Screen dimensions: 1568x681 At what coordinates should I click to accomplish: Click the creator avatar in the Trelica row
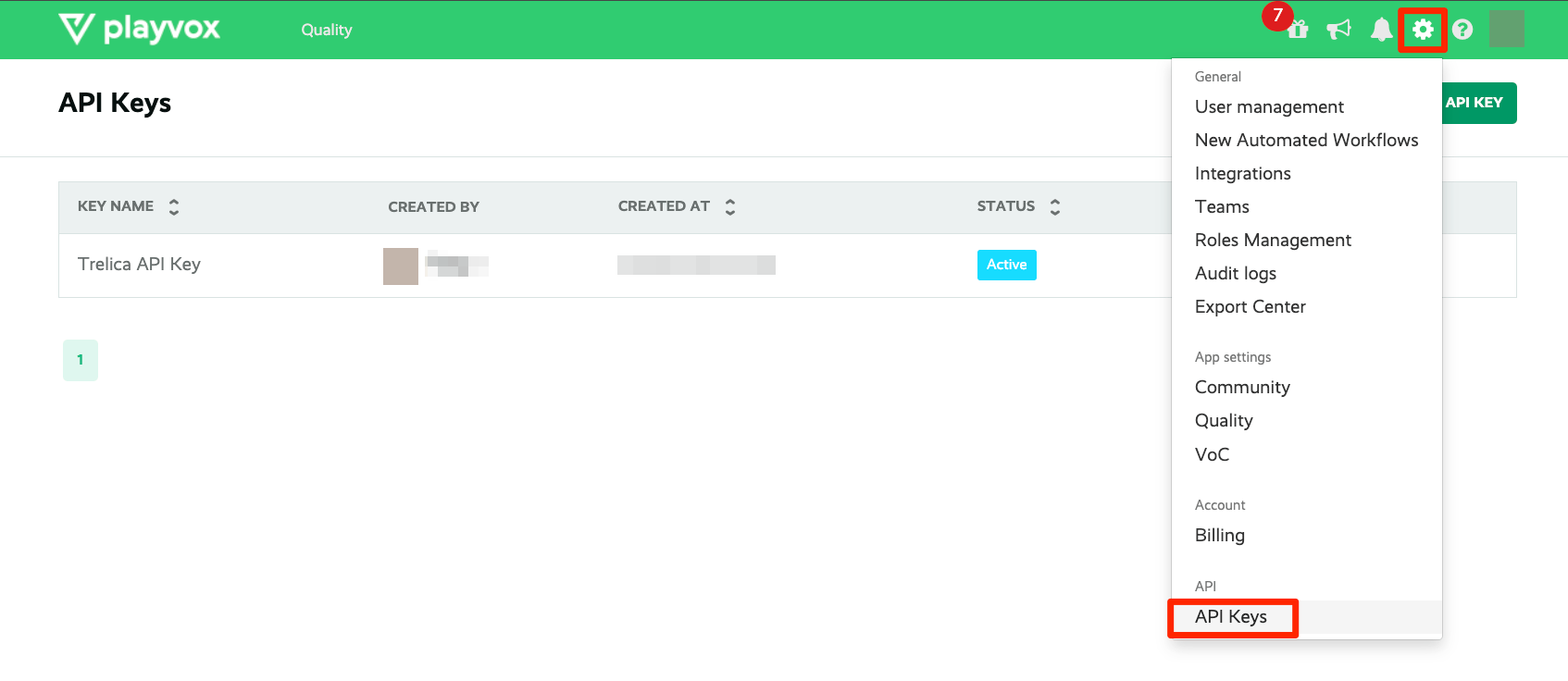coord(401,266)
